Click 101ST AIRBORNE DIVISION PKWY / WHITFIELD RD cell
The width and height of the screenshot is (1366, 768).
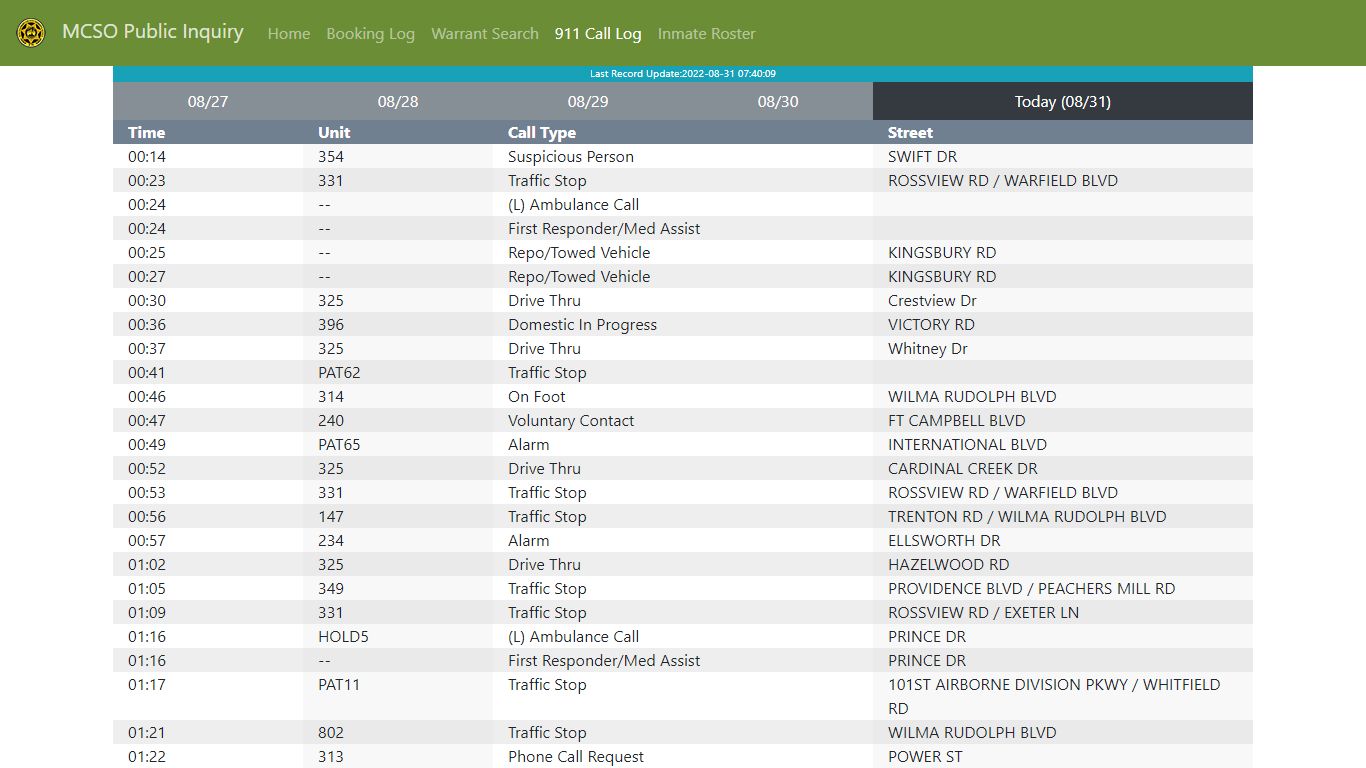coord(1063,696)
